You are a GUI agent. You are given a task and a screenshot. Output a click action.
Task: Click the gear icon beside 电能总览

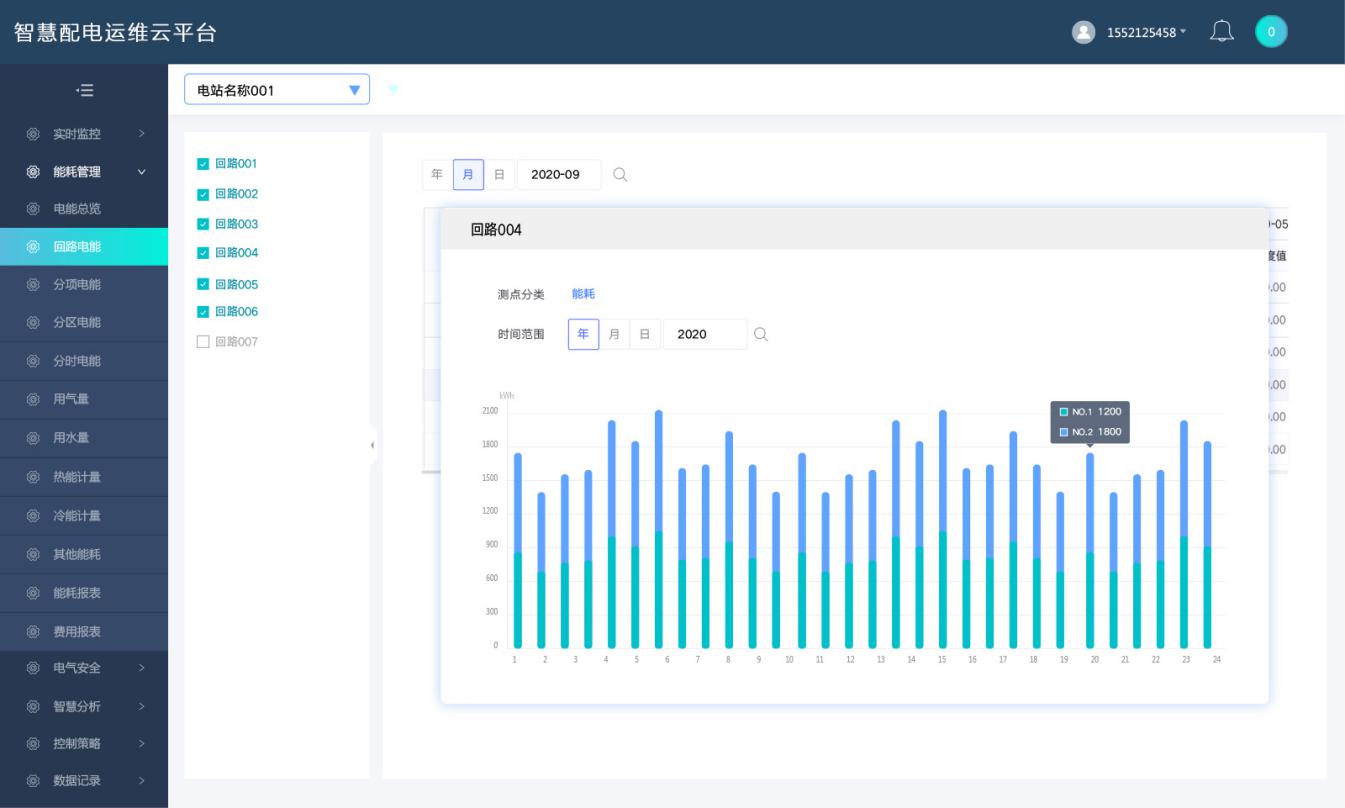tap(33, 209)
